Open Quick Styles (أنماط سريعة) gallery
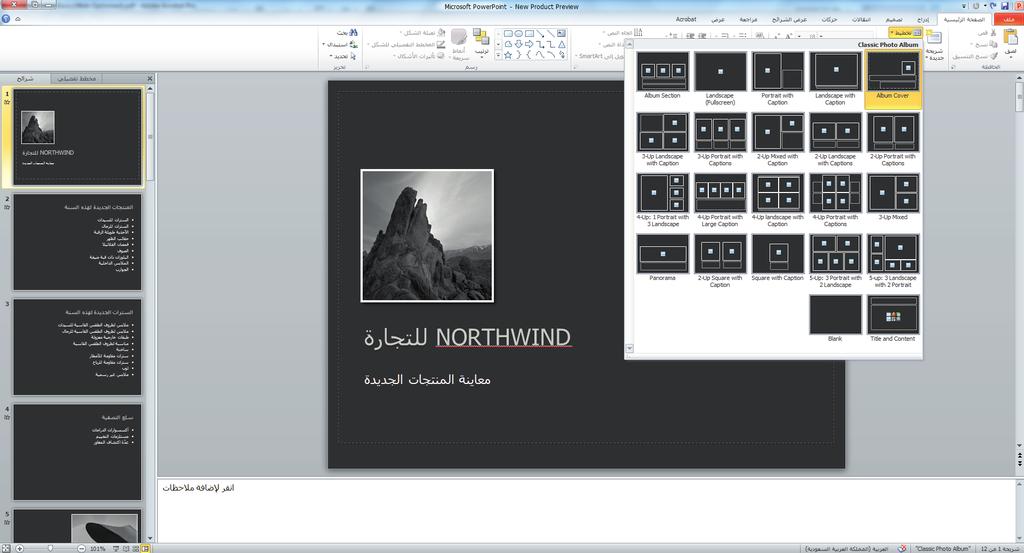Screen dimensions: 1024x553 tap(459, 44)
